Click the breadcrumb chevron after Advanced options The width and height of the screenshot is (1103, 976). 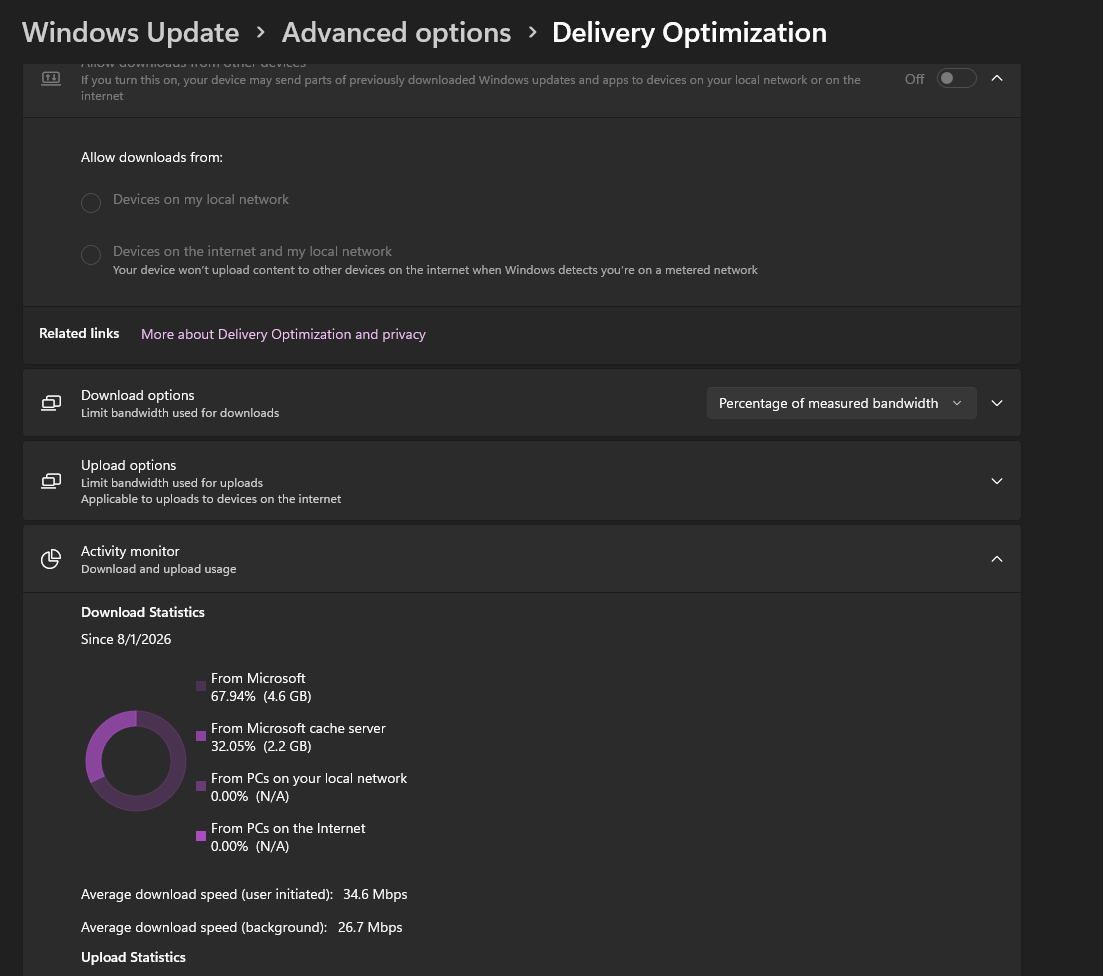(x=532, y=32)
